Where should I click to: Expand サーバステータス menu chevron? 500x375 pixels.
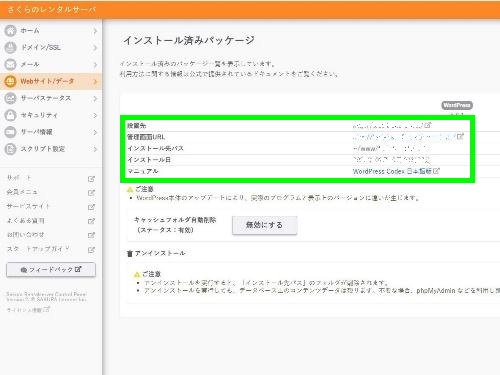click(x=95, y=99)
